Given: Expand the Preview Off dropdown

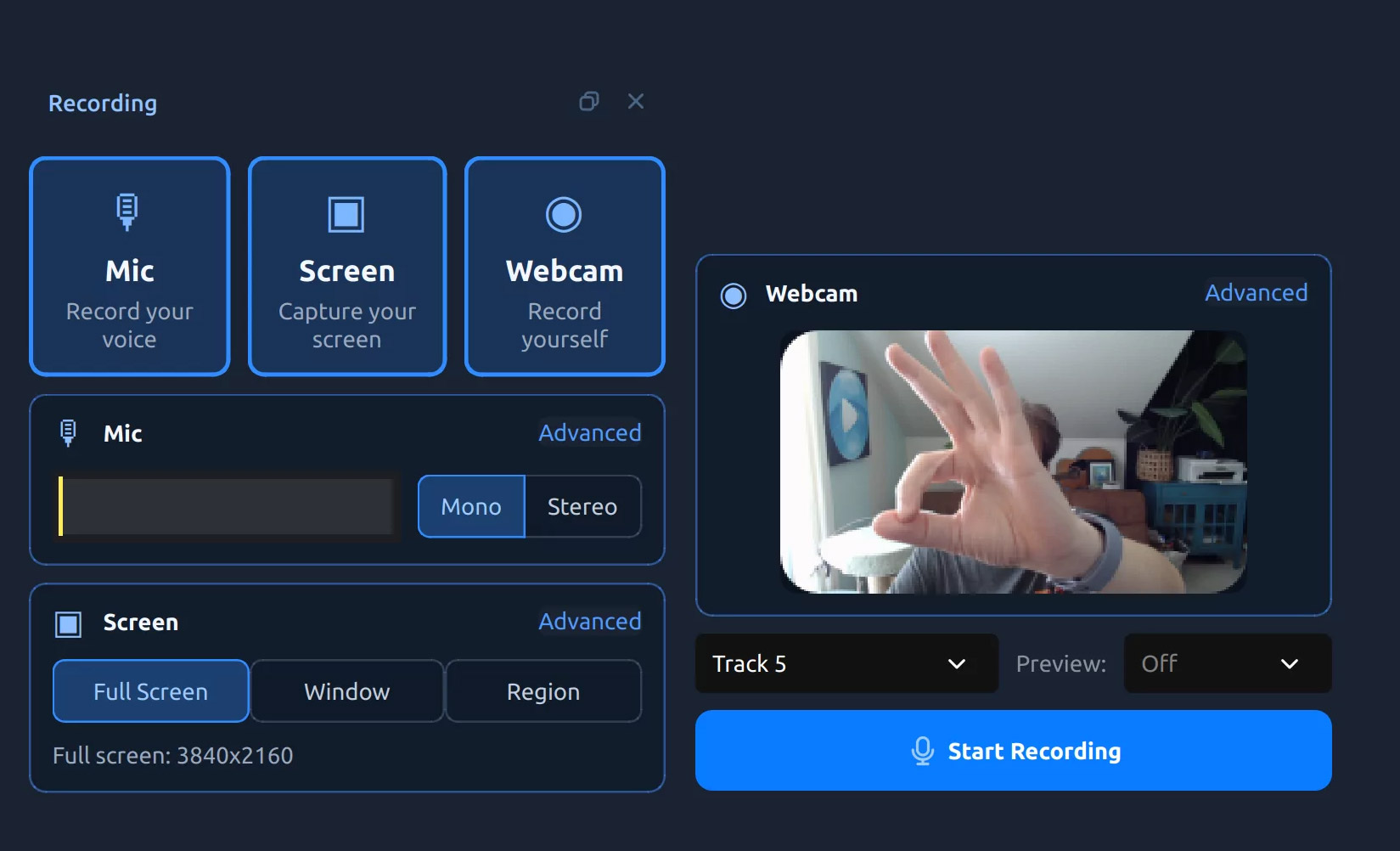Looking at the screenshot, I should pyautogui.click(x=1228, y=663).
